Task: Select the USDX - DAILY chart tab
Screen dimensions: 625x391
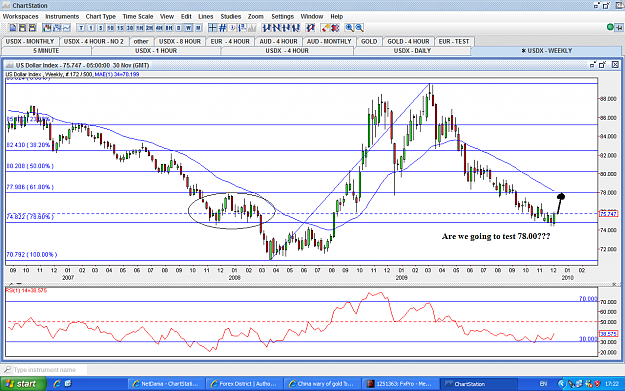Action: tap(413, 51)
